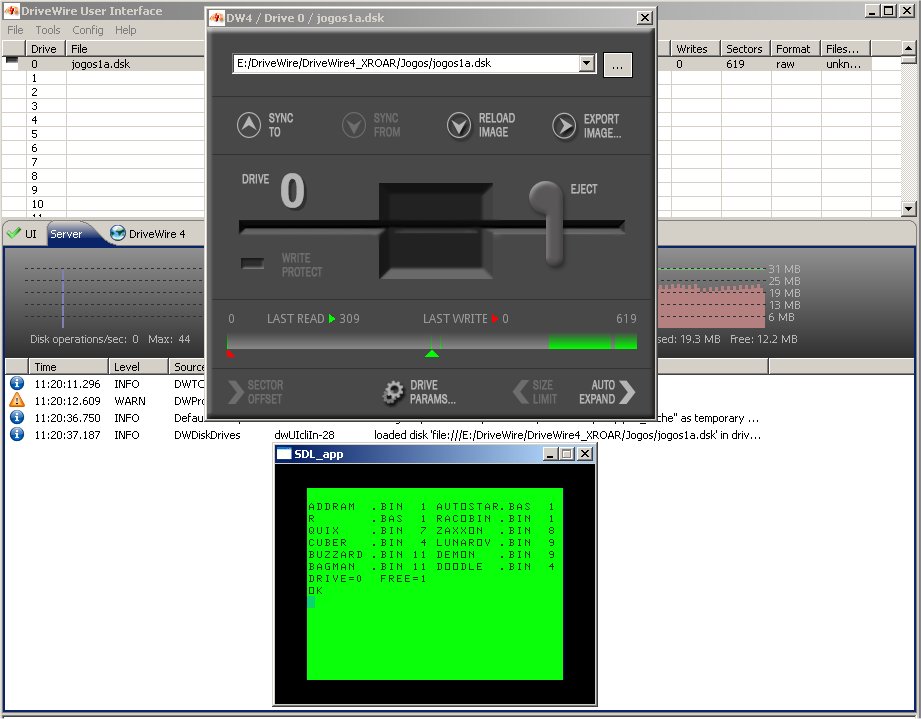Click the red last-write marker on sector bar

[x=230, y=353]
